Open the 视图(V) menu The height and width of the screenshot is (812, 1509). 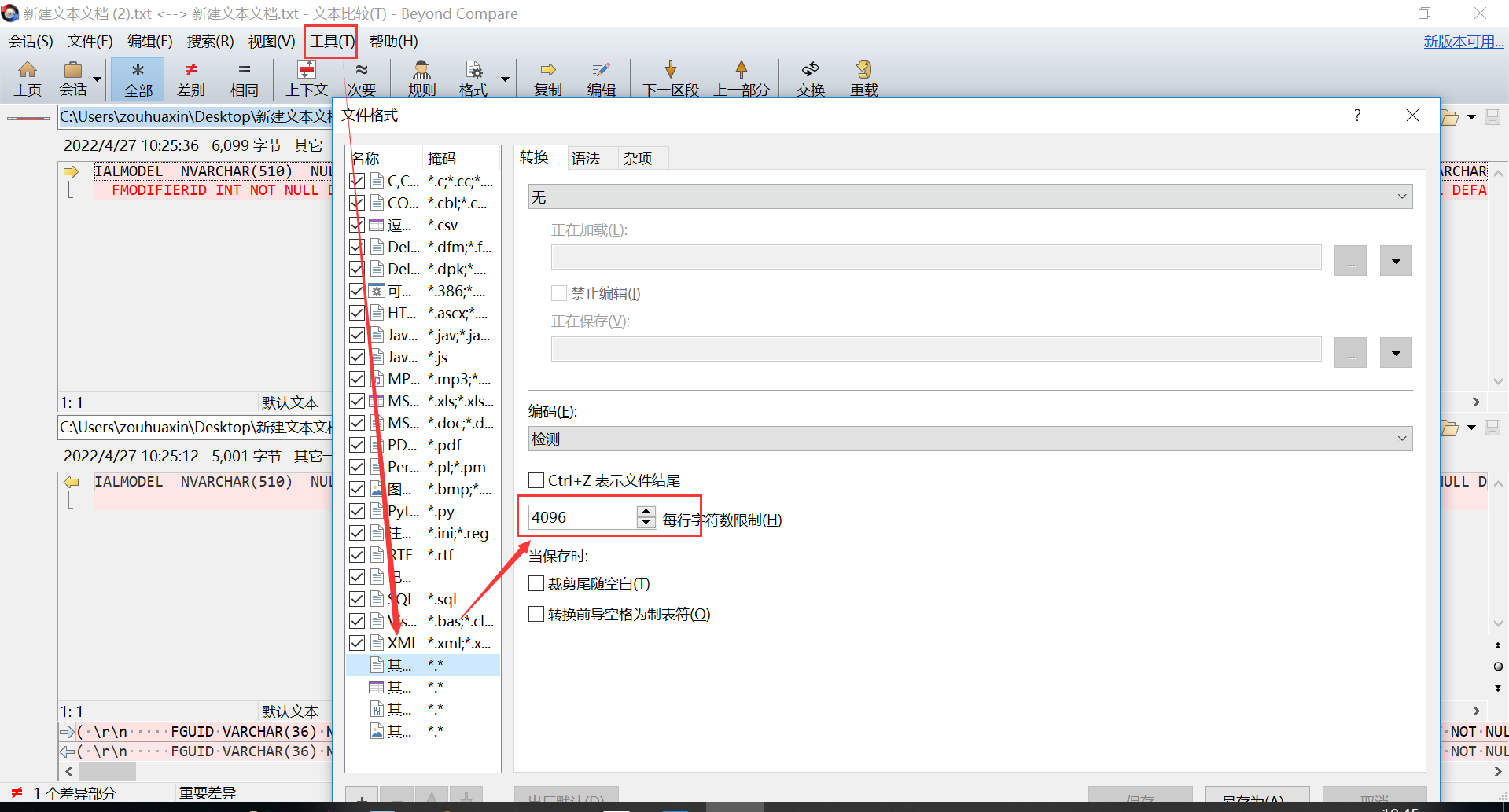[271, 42]
